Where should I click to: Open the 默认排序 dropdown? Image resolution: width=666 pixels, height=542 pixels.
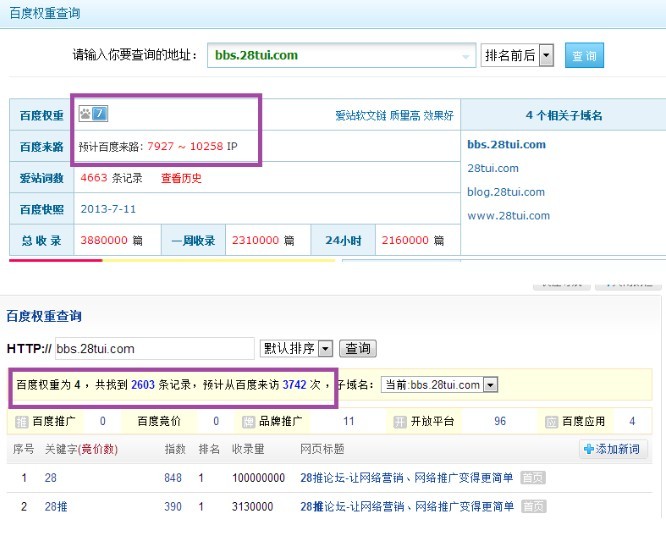296,349
